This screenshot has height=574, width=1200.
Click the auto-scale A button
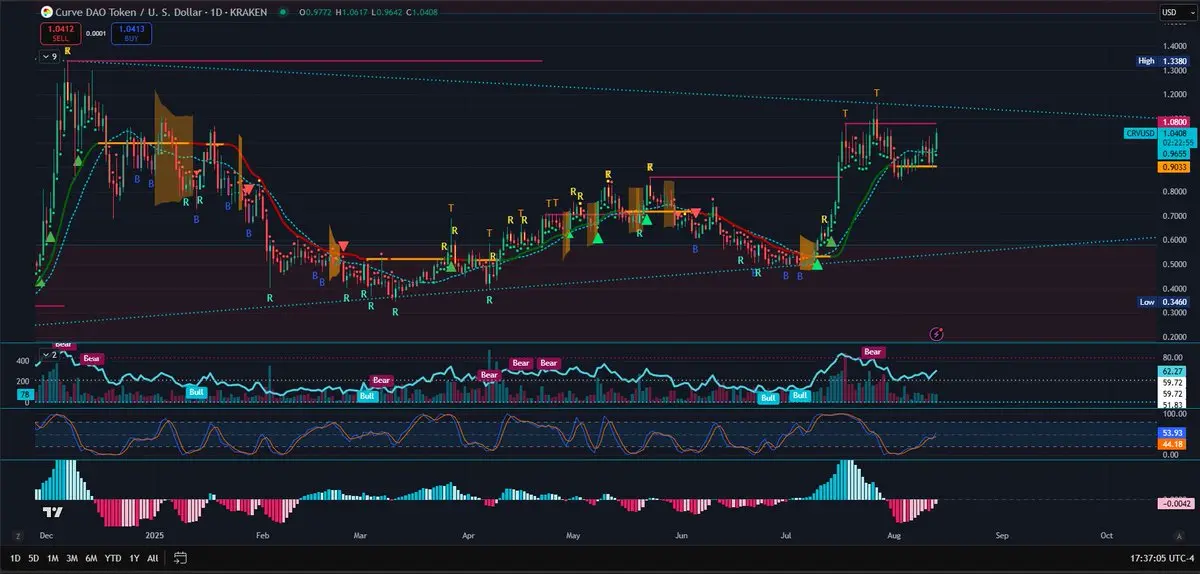(1181, 536)
